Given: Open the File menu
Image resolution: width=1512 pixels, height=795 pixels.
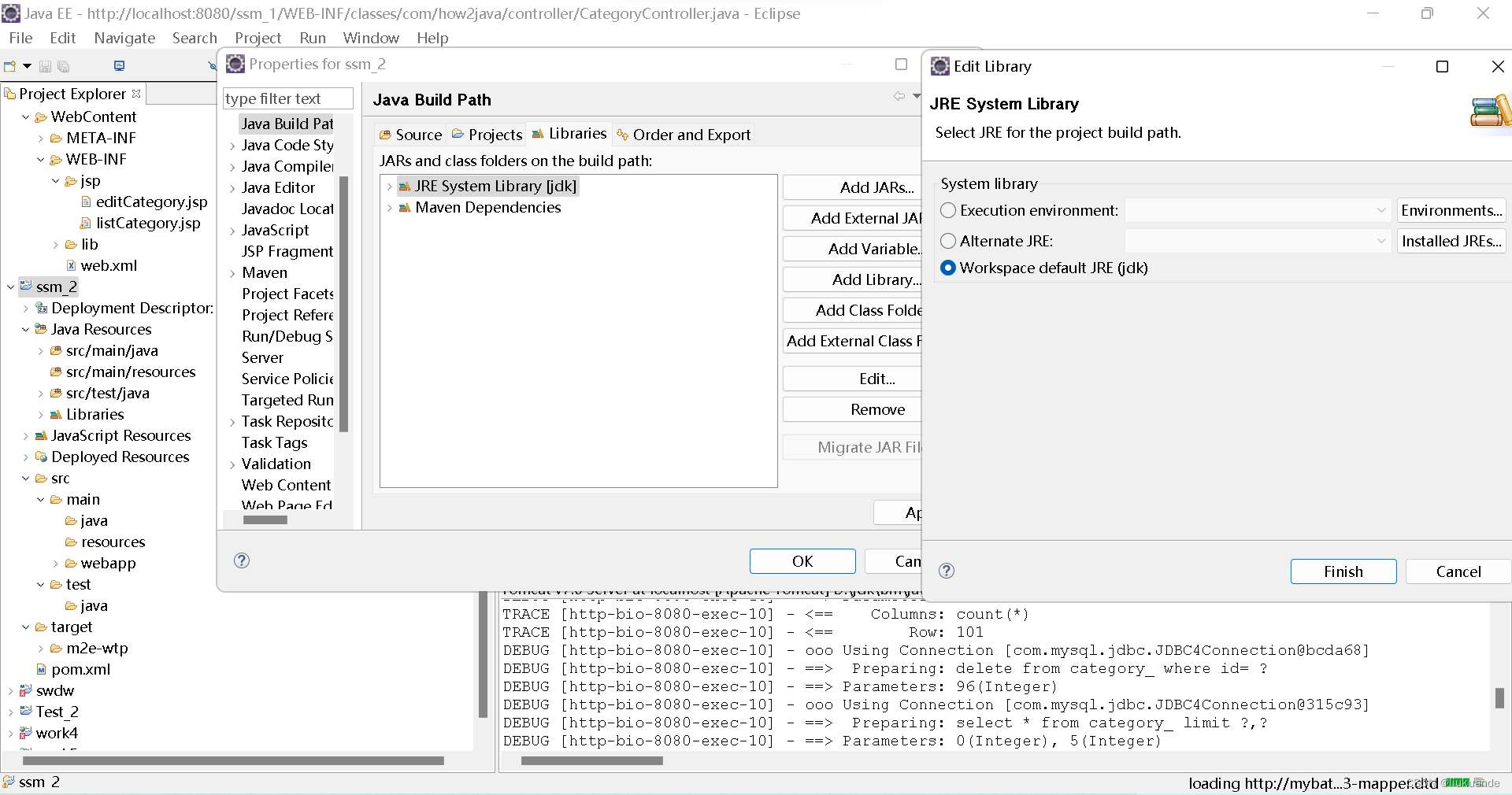Looking at the screenshot, I should 20,38.
